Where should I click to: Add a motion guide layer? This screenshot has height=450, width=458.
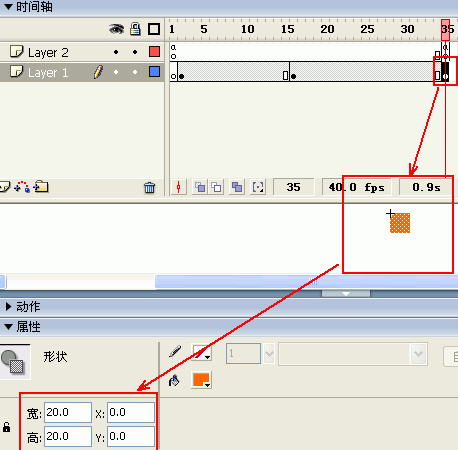[x=22, y=187]
